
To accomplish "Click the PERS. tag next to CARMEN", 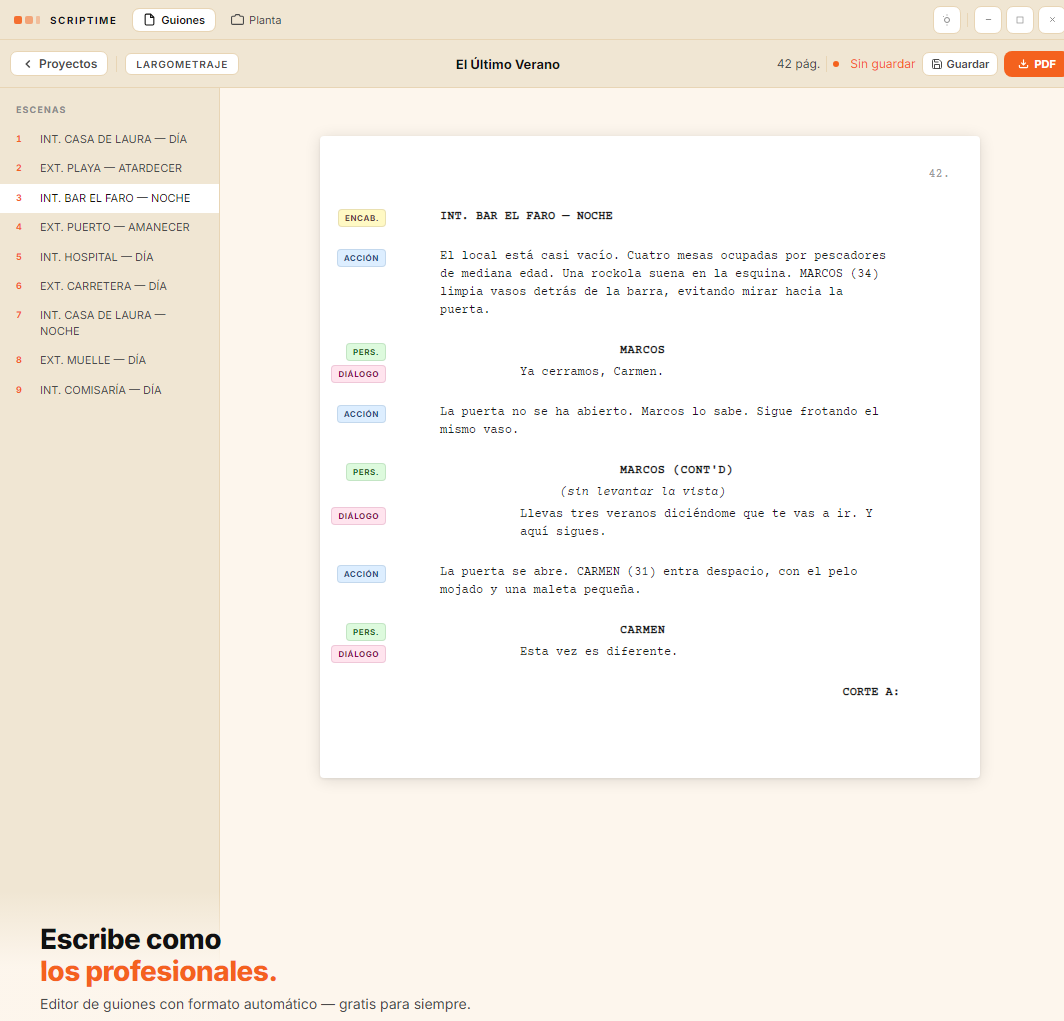I will click(365, 632).
